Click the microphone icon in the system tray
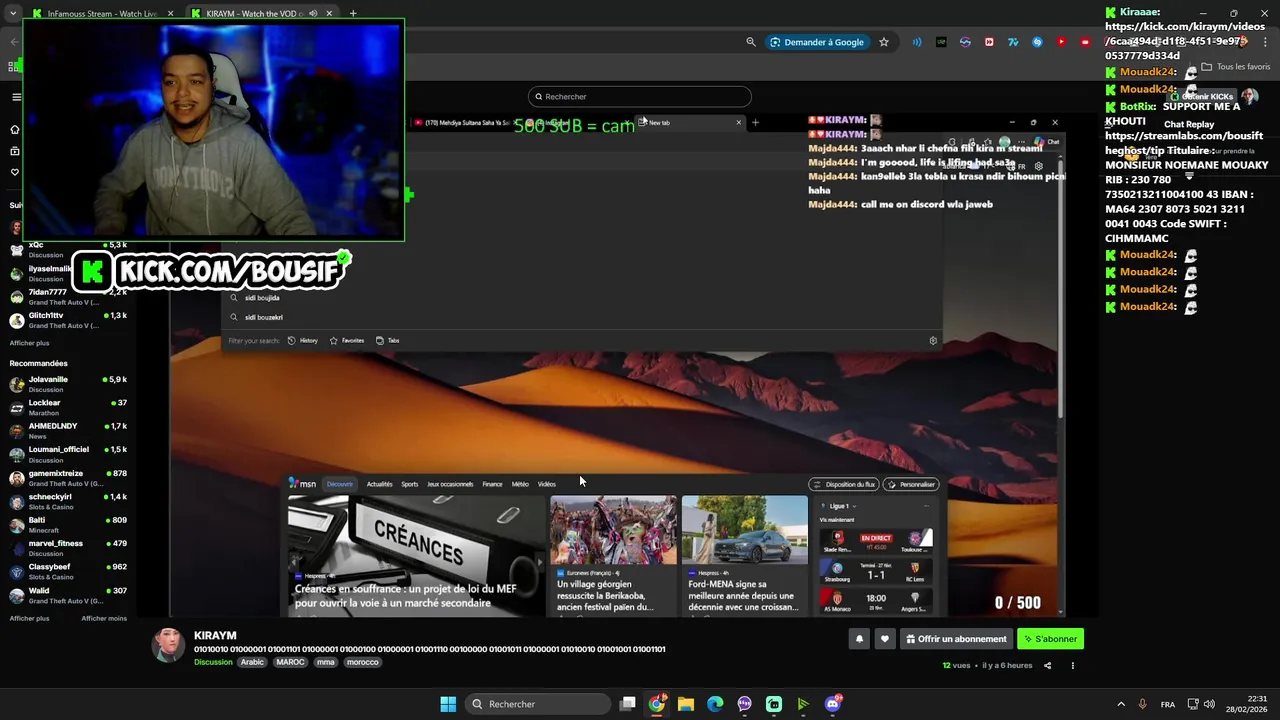The width and height of the screenshot is (1280, 720). 1143,704
